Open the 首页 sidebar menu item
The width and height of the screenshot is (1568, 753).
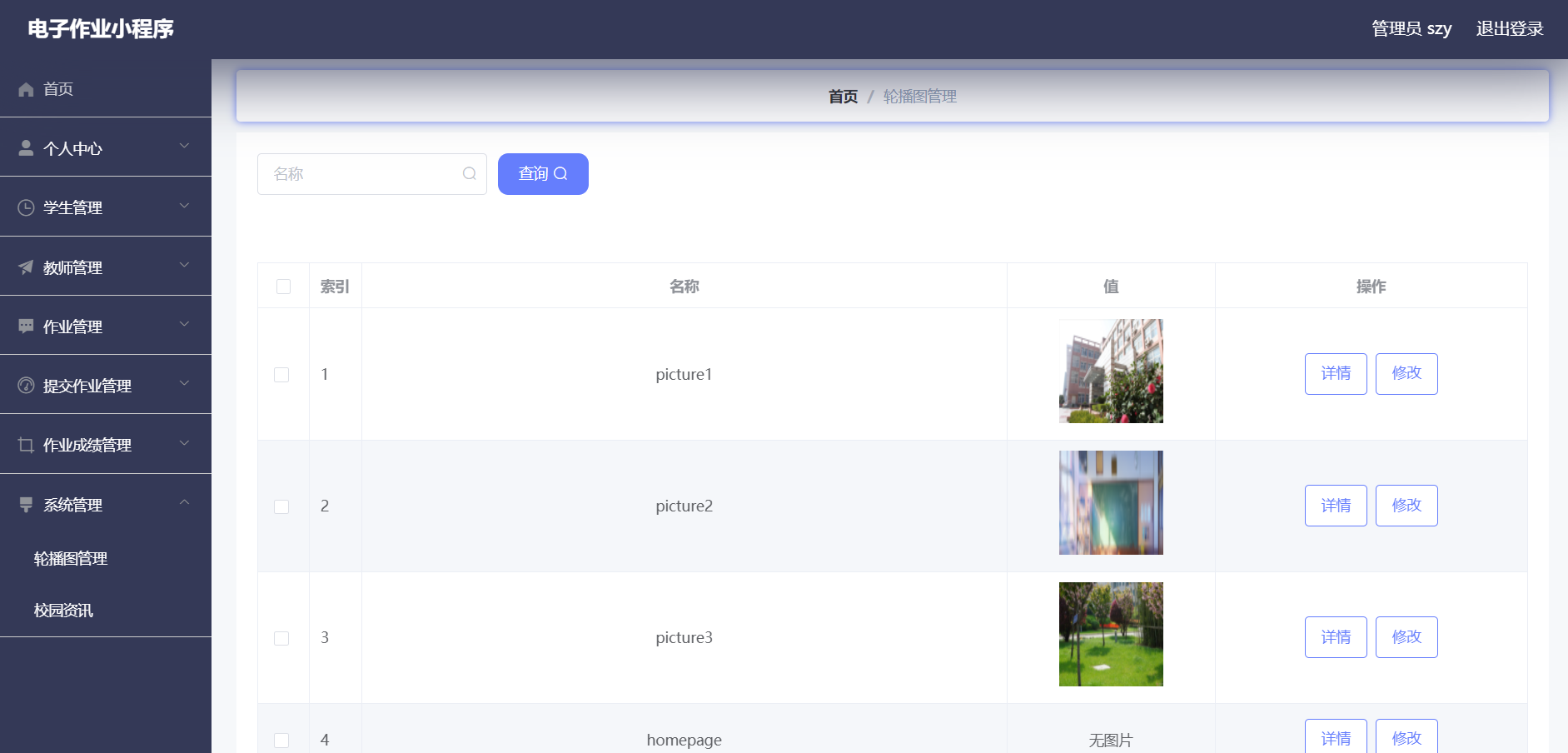pos(106,88)
